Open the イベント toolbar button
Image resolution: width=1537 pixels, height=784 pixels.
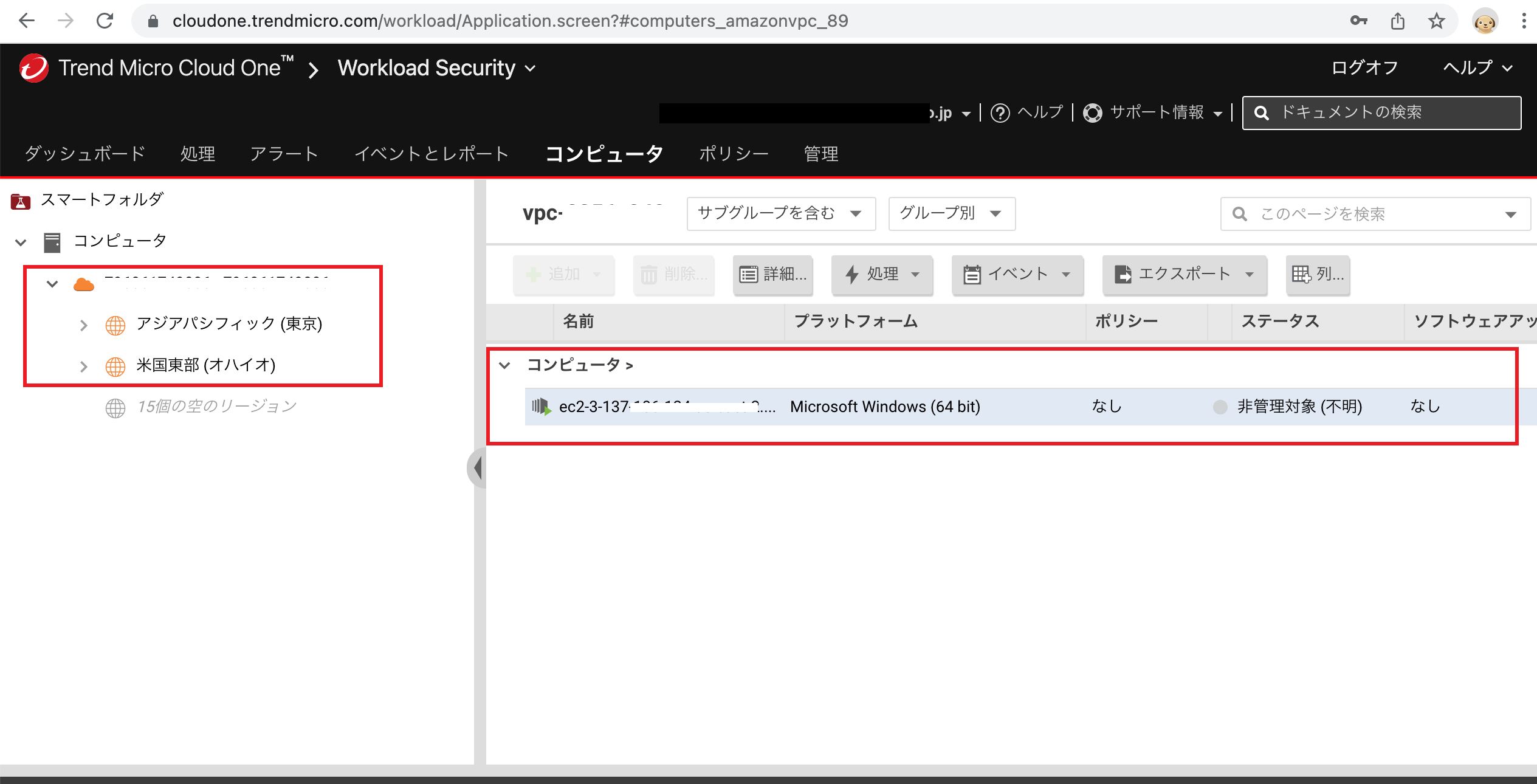pyautogui.click(x=1017, y=274)
